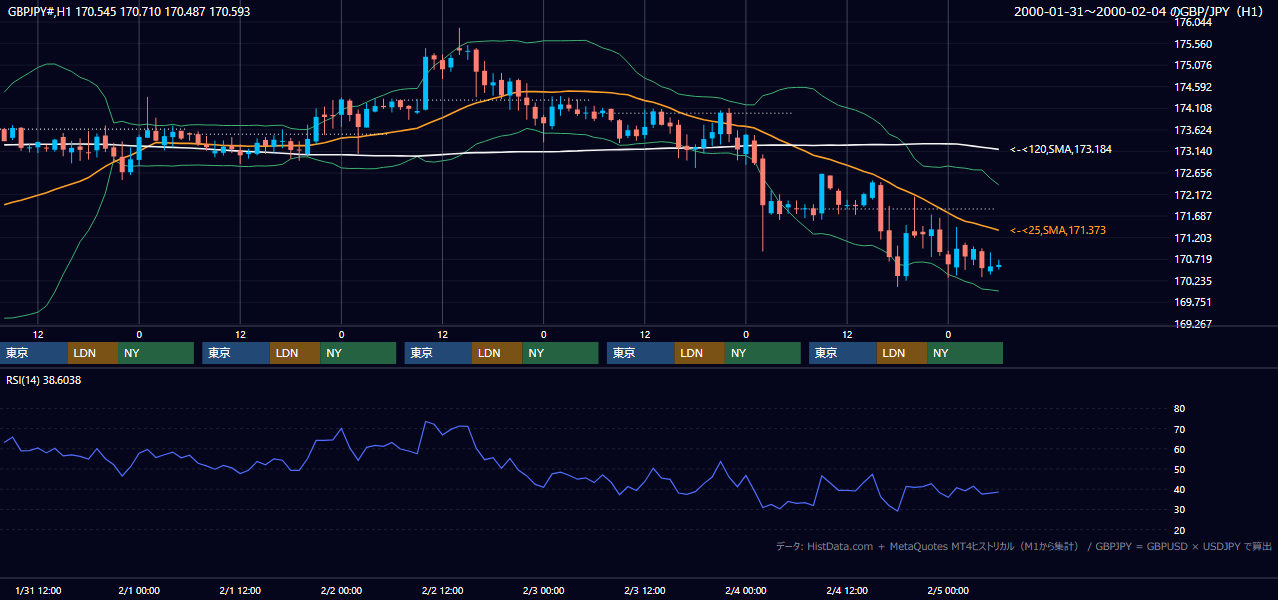Select the 2/4 12:00 date label
Screen dimensions: 1278x600
tap(847, 590)
